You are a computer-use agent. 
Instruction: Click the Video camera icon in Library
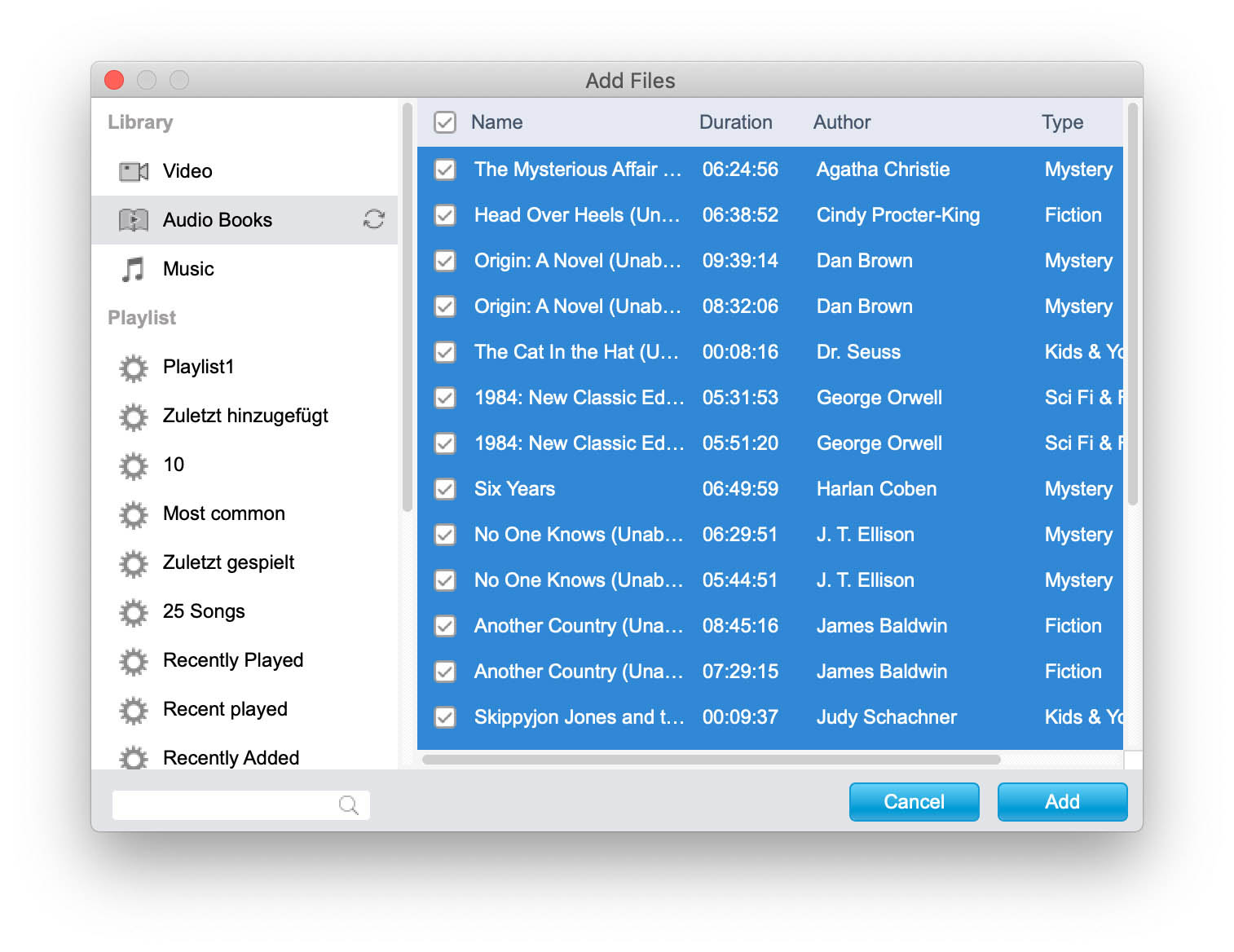pyautogui.click(x=134, y=171)
